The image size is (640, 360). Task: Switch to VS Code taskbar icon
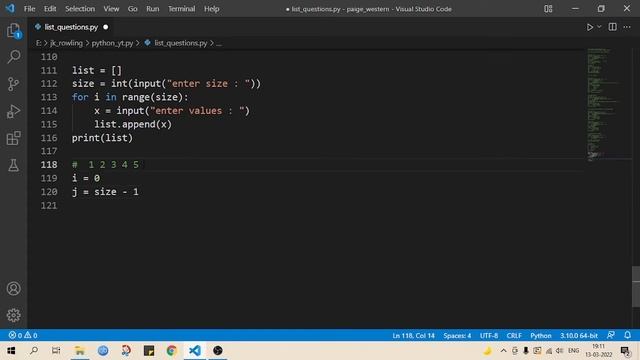tap(195, 351)
